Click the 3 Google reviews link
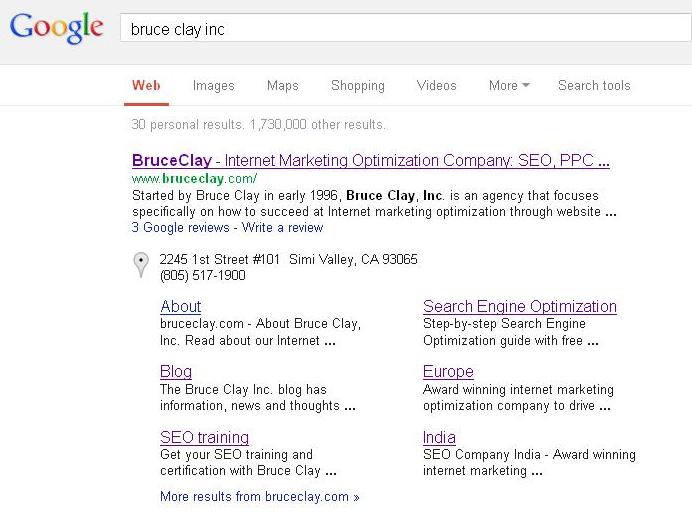This screenshot has height=519, width=692. click(x=178, y=227)
